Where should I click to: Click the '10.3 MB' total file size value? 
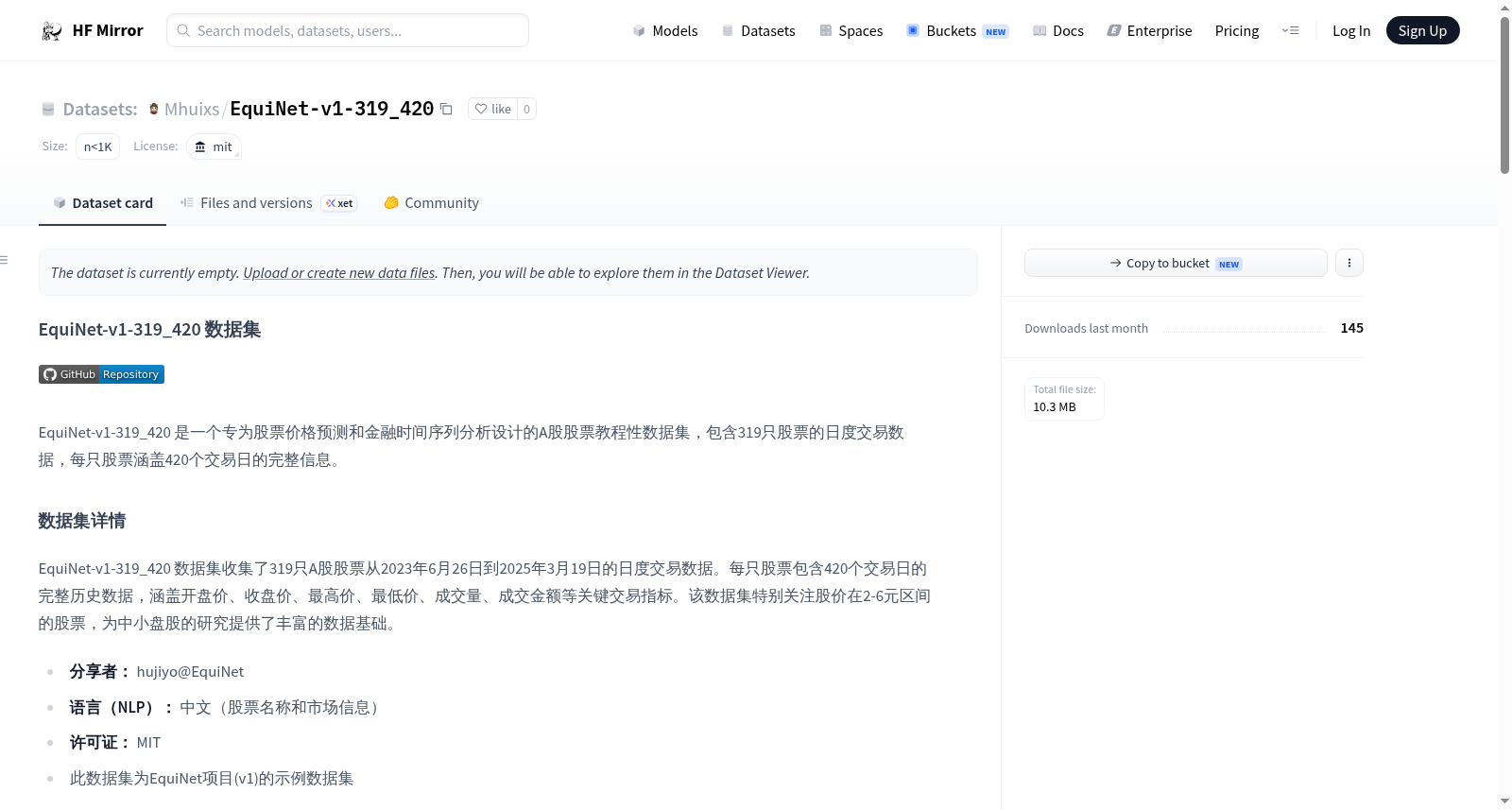[1055, 407]
